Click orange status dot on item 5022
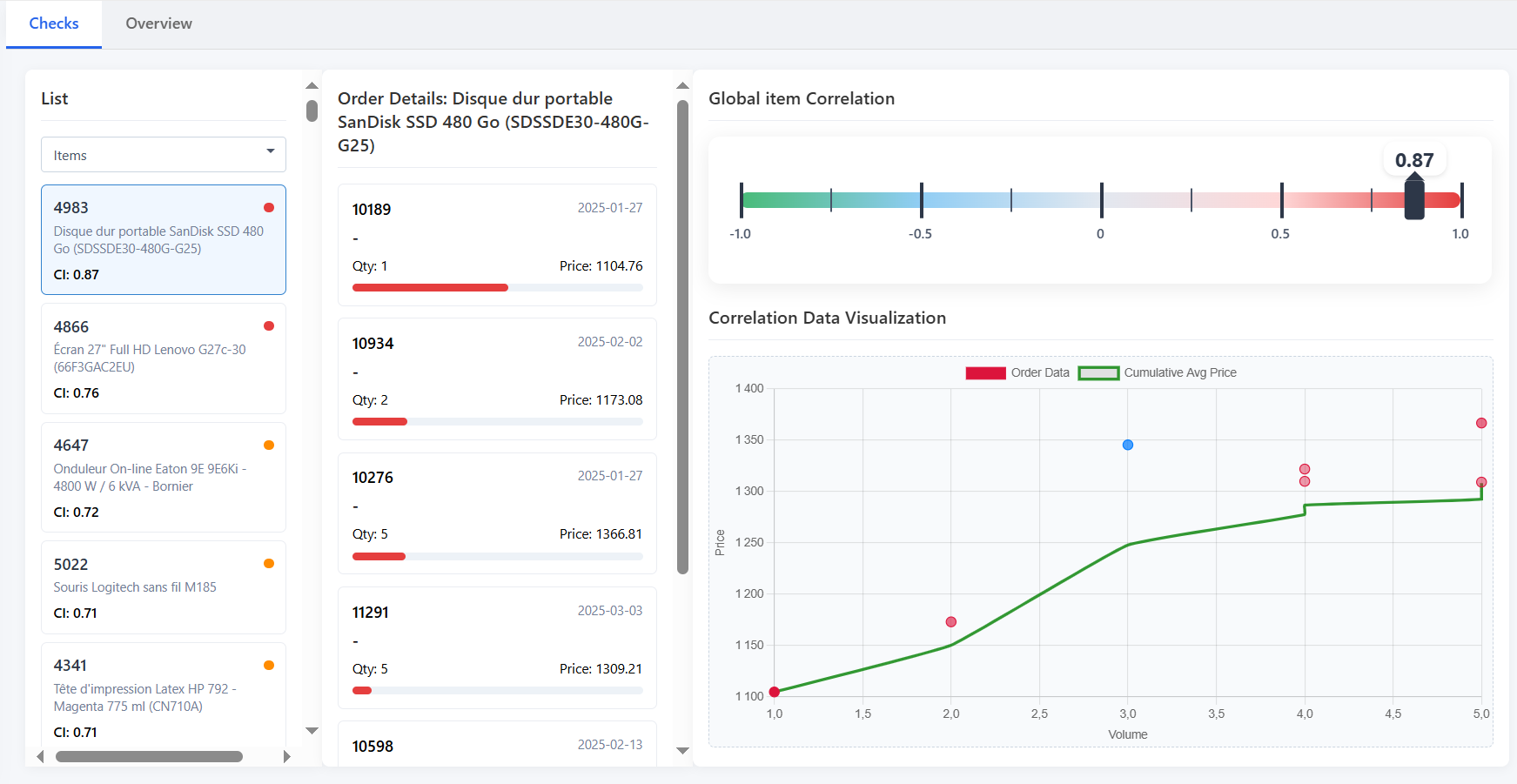Image resolution: width=1517 pixels, height=784 pixels. click(x=269, y=564)
